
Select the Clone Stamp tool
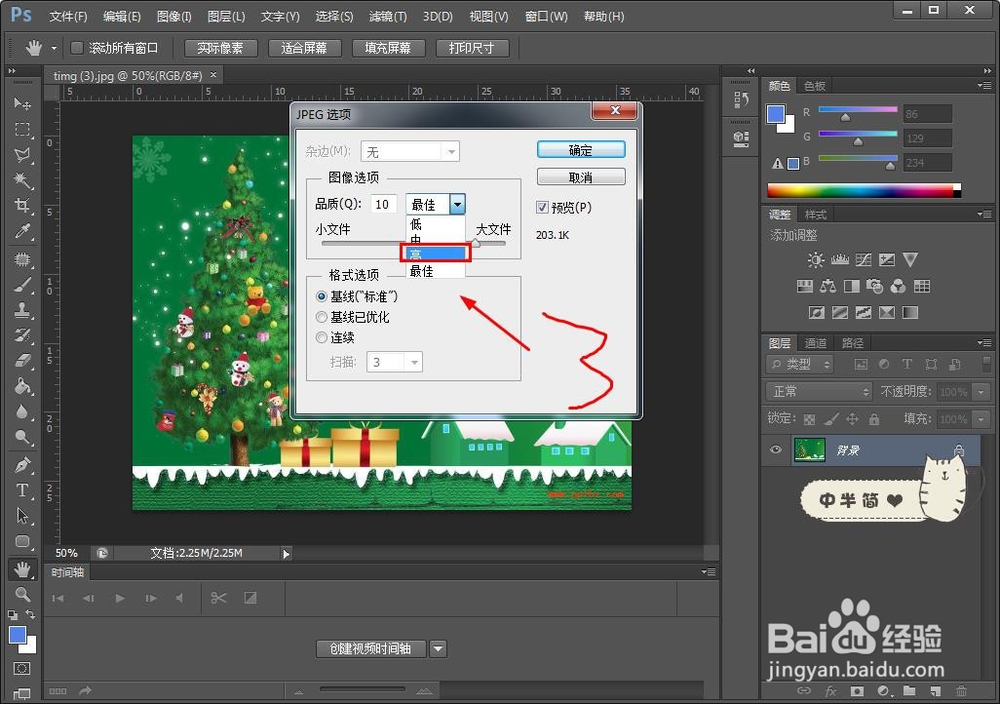22,311
